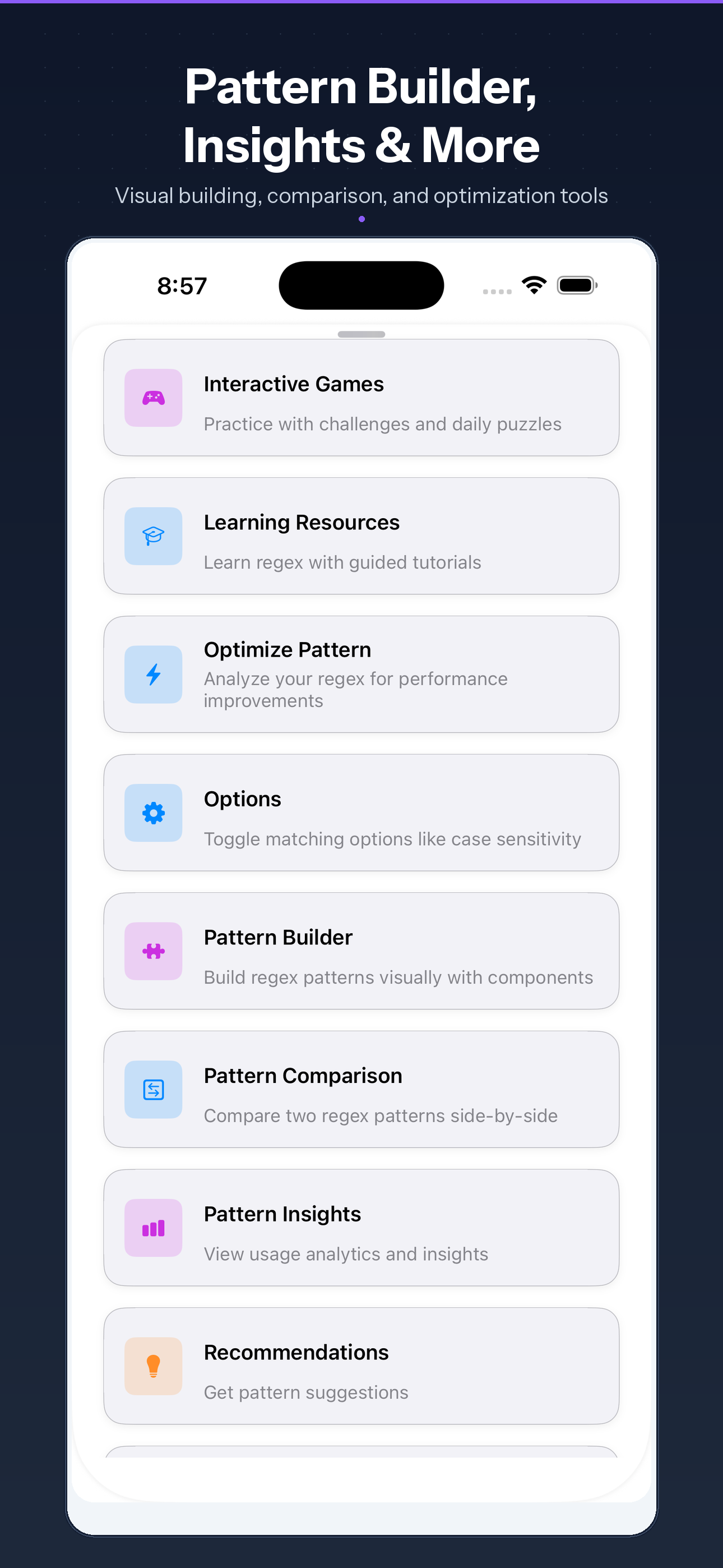The width and height of the screenshot is (723, 1568).
Task: Open matching Options settings
Action: click(x=361, y=813)
